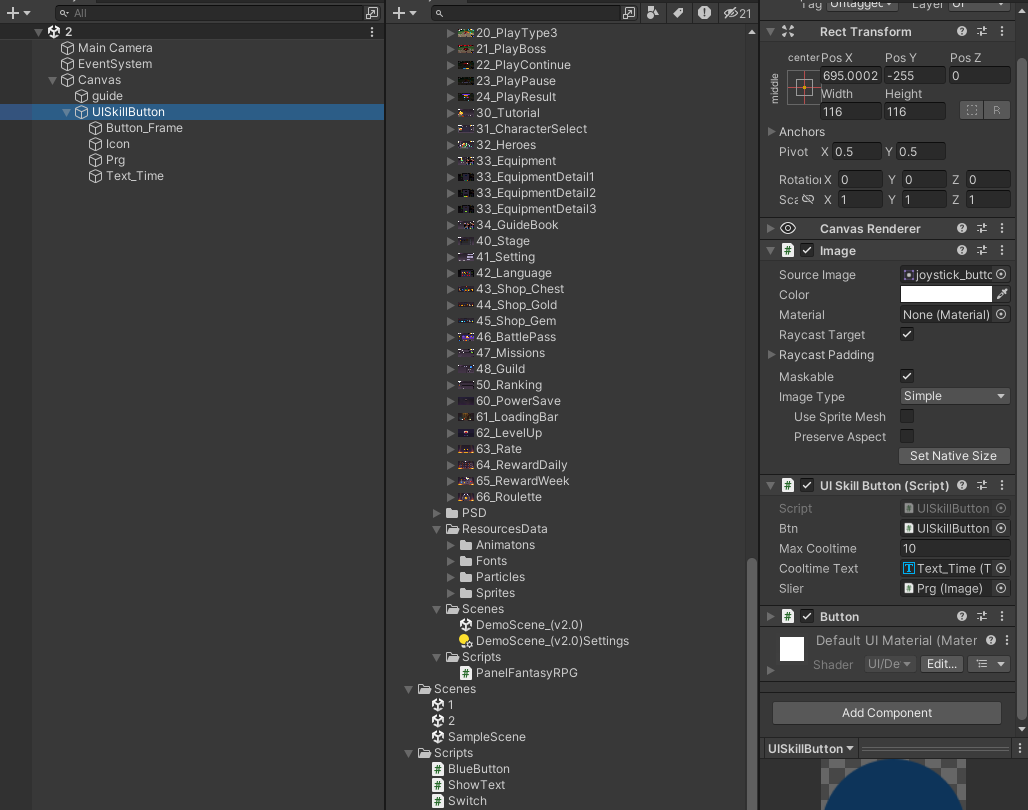Screen dimensions: 1028x810
Task: Click Project search by type icon
Action: [629, 13]
